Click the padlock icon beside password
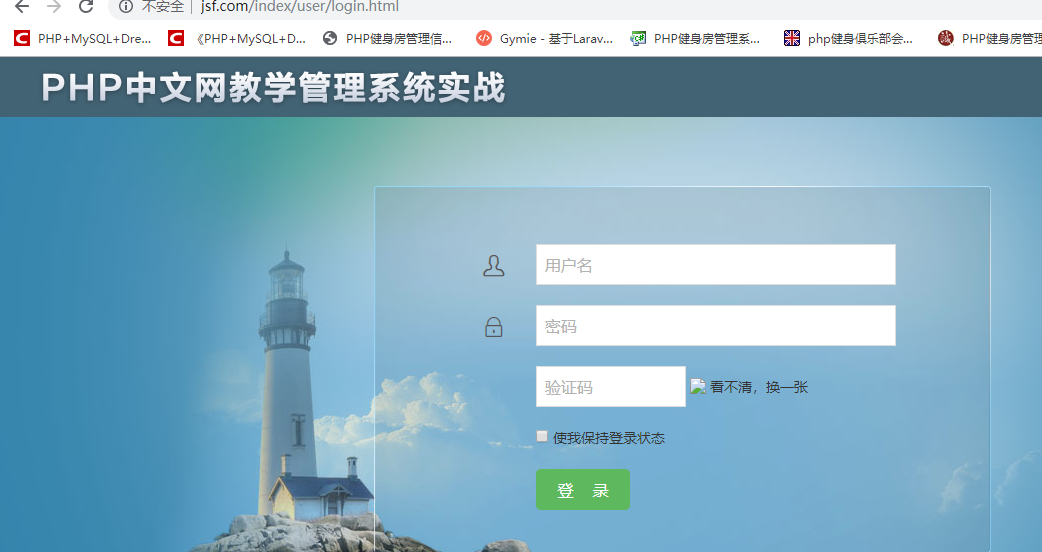The width and height of the screenshot is (1042, 552). pos(494,327)
